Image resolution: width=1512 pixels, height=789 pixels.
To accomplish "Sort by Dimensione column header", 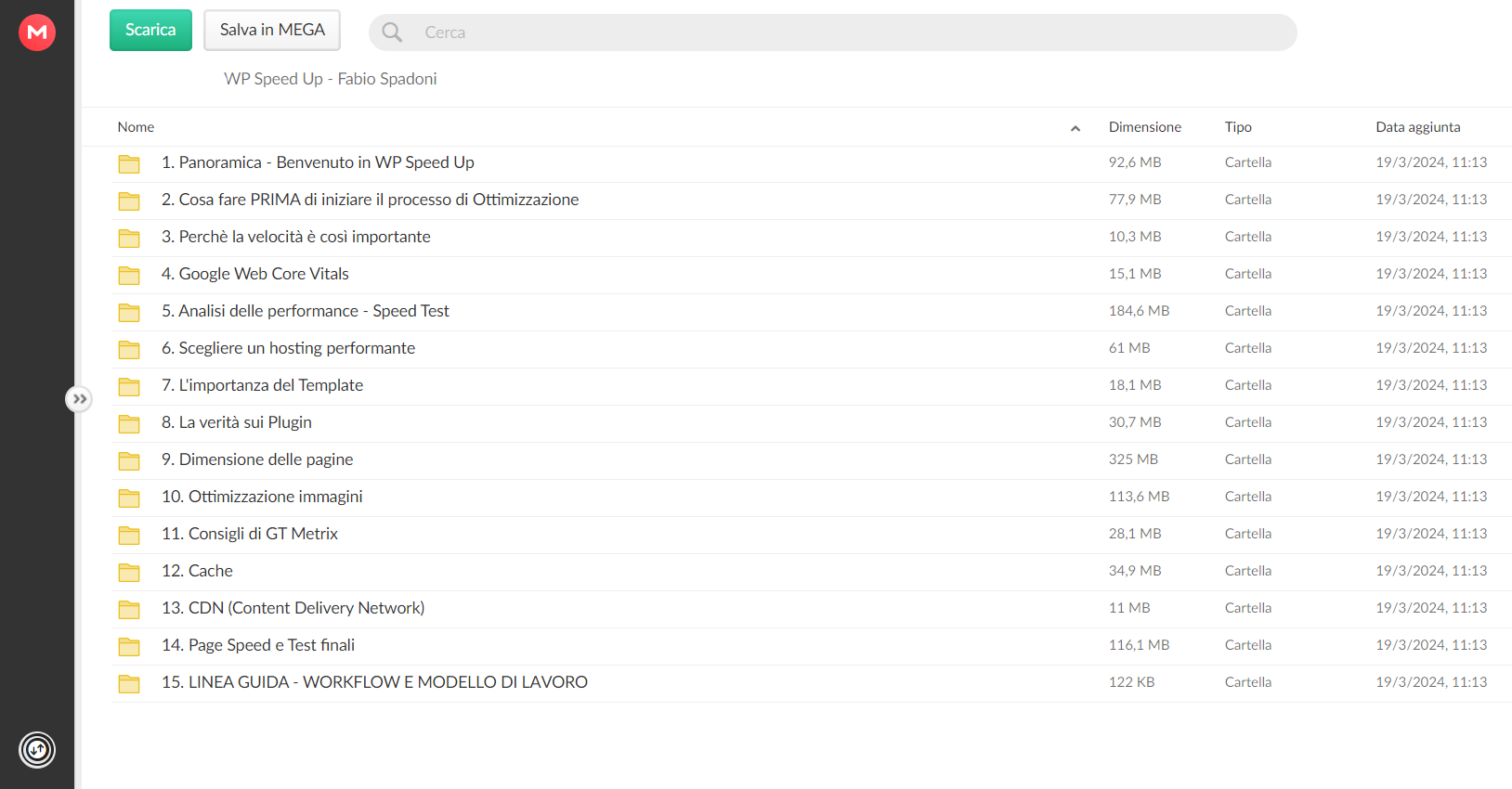I will point(1144,127).
